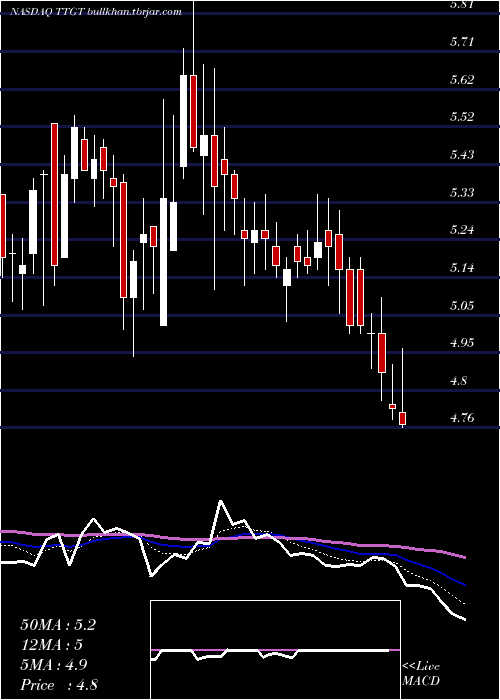Click the NASDAQ TTGT bullkhan.tbrjar.com title
The width and height of the screenshot is (500, 700).
96,12
